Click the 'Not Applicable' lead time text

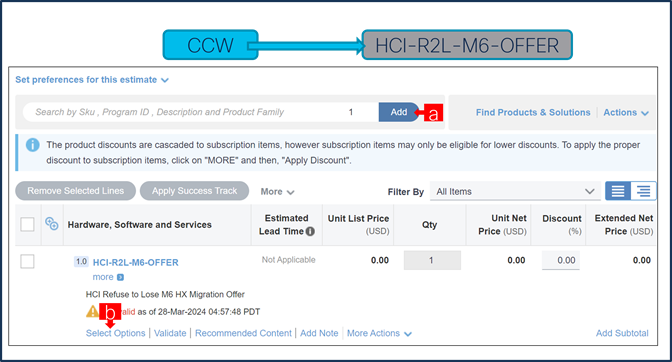point(288,260)
